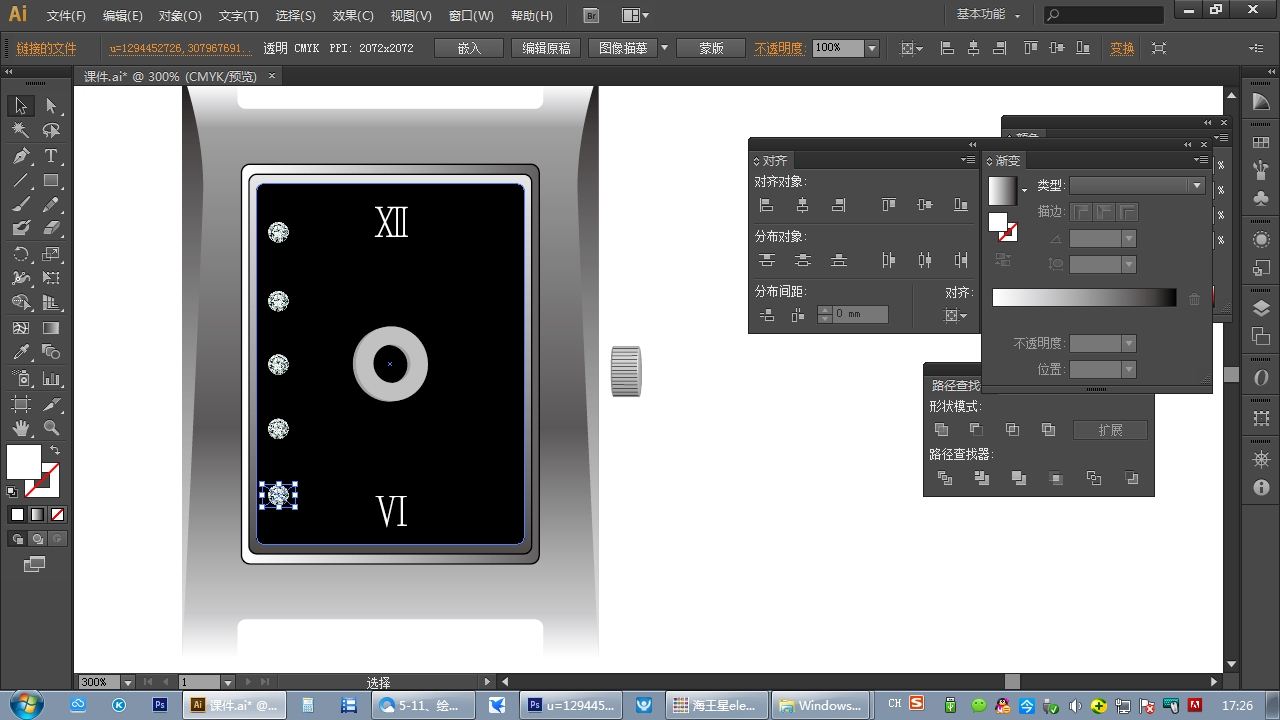The image size is (1280, 720).
Task: Select the Pen tool in the toolbox
Action: click(x=21, y=156)
